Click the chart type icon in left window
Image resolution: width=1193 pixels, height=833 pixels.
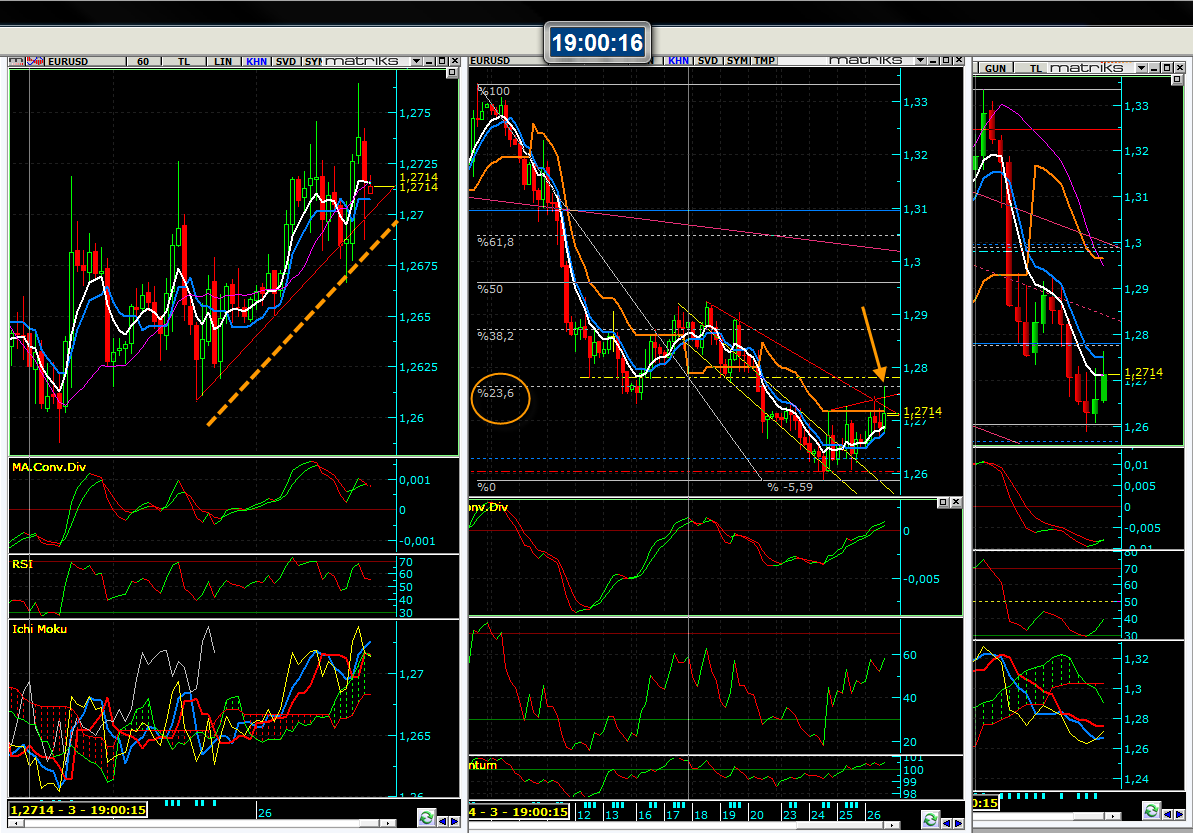click(37, 61)
